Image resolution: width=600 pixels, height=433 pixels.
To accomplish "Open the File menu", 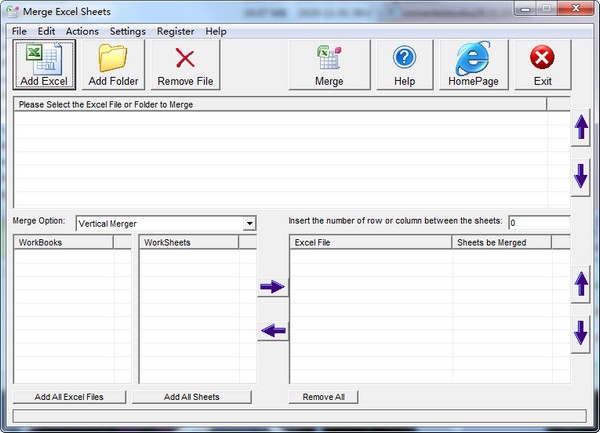I will click(20, 31).
